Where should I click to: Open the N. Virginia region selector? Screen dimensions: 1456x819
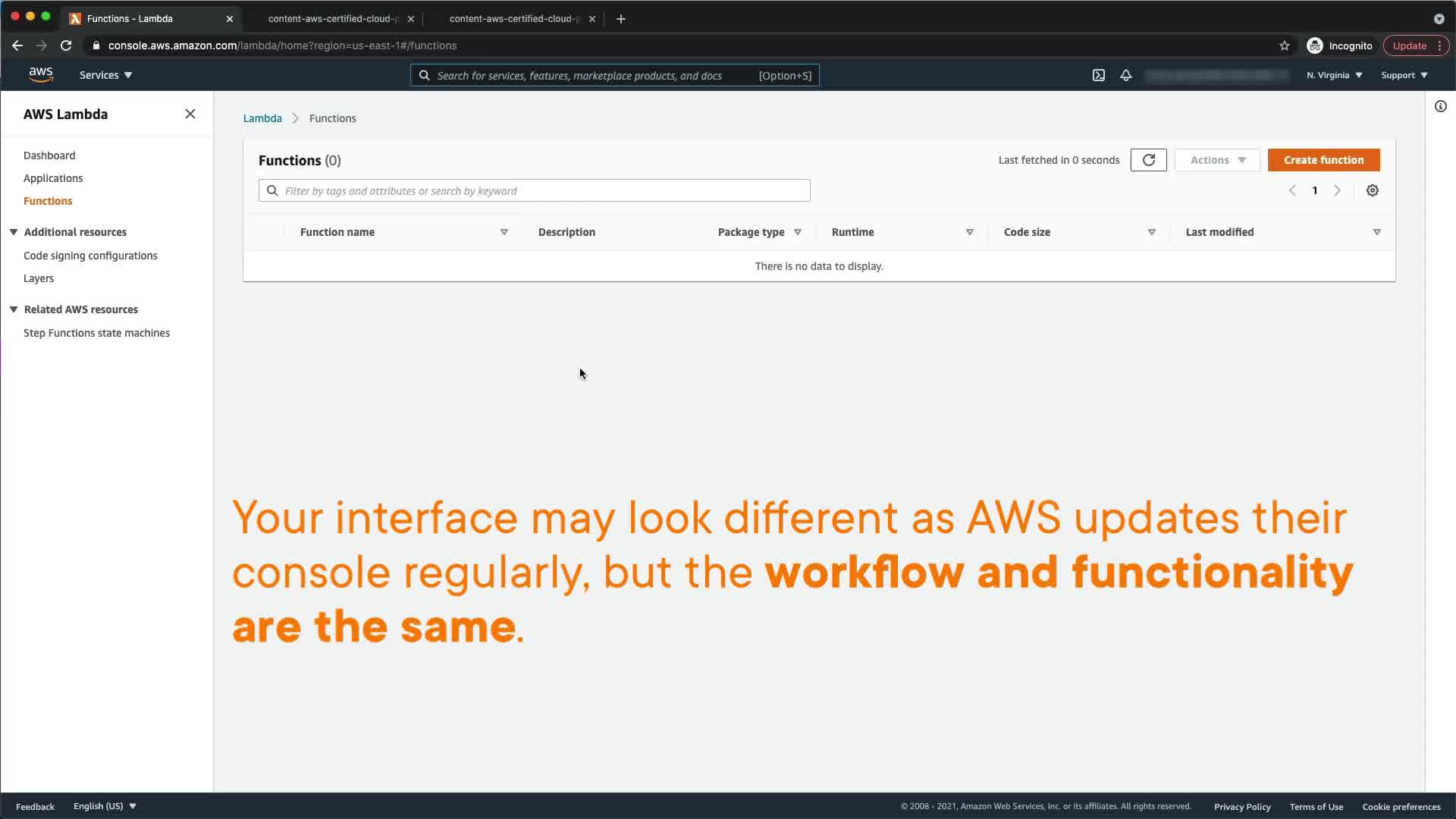coord(1334,75)
